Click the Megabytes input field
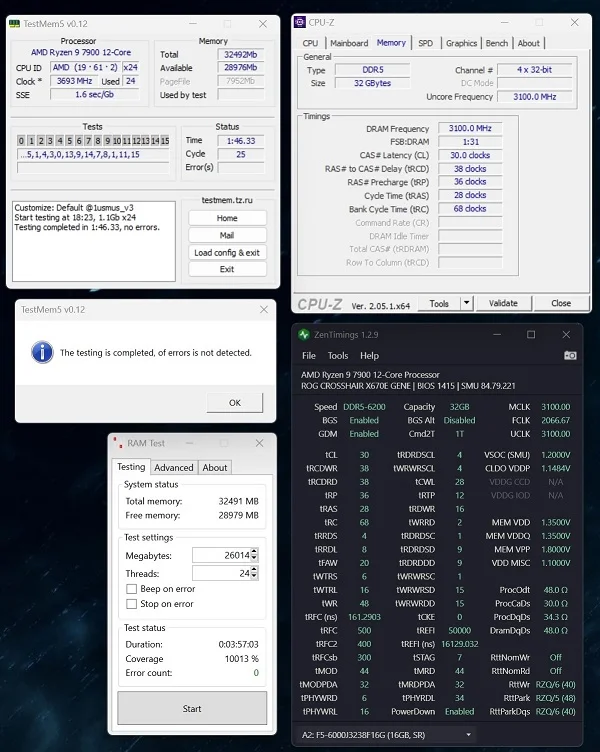This screenshot has width=600, height=752. 221,555
